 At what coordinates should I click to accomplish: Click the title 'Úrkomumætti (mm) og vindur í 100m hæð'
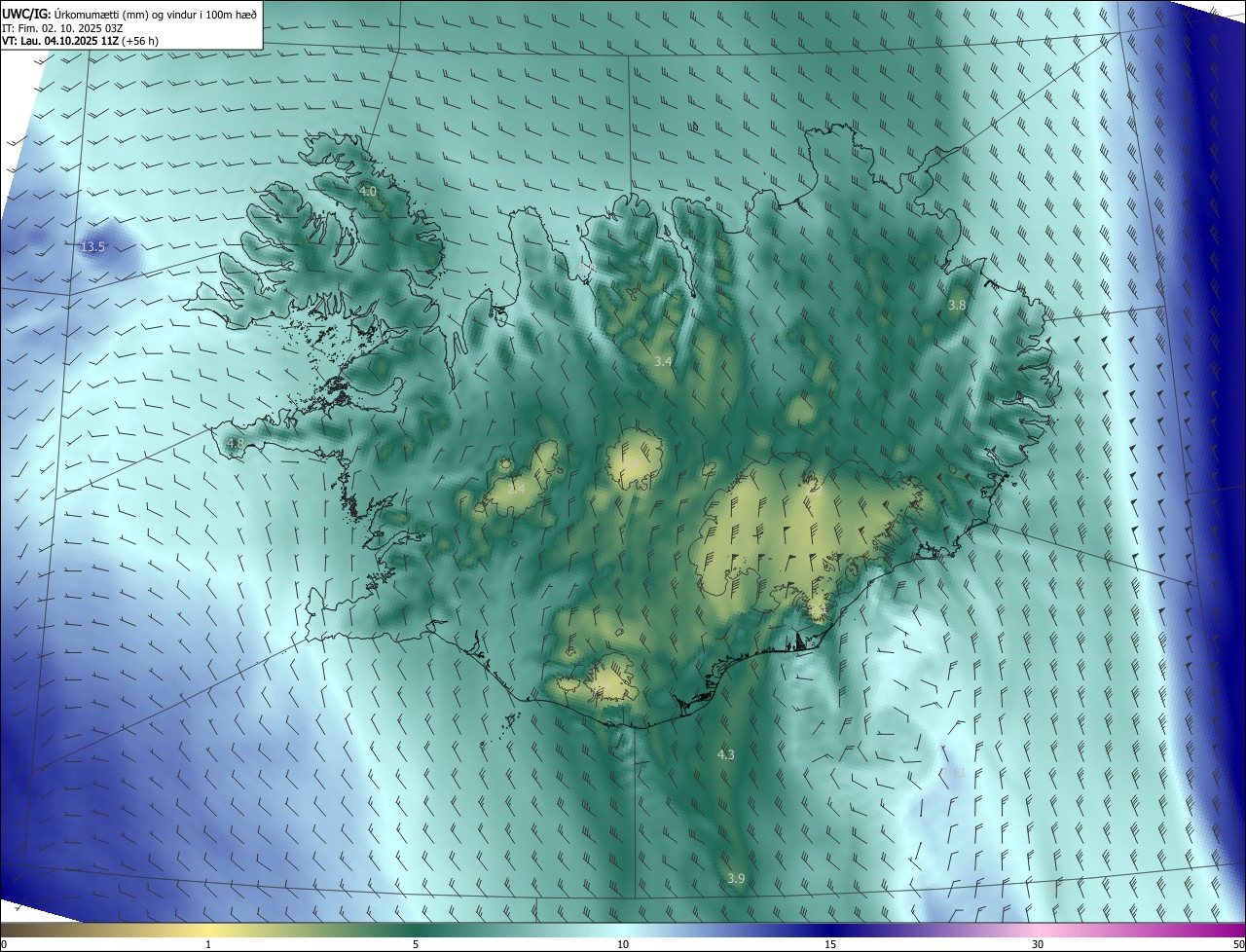pyautogui.click(x=155, y=13)
